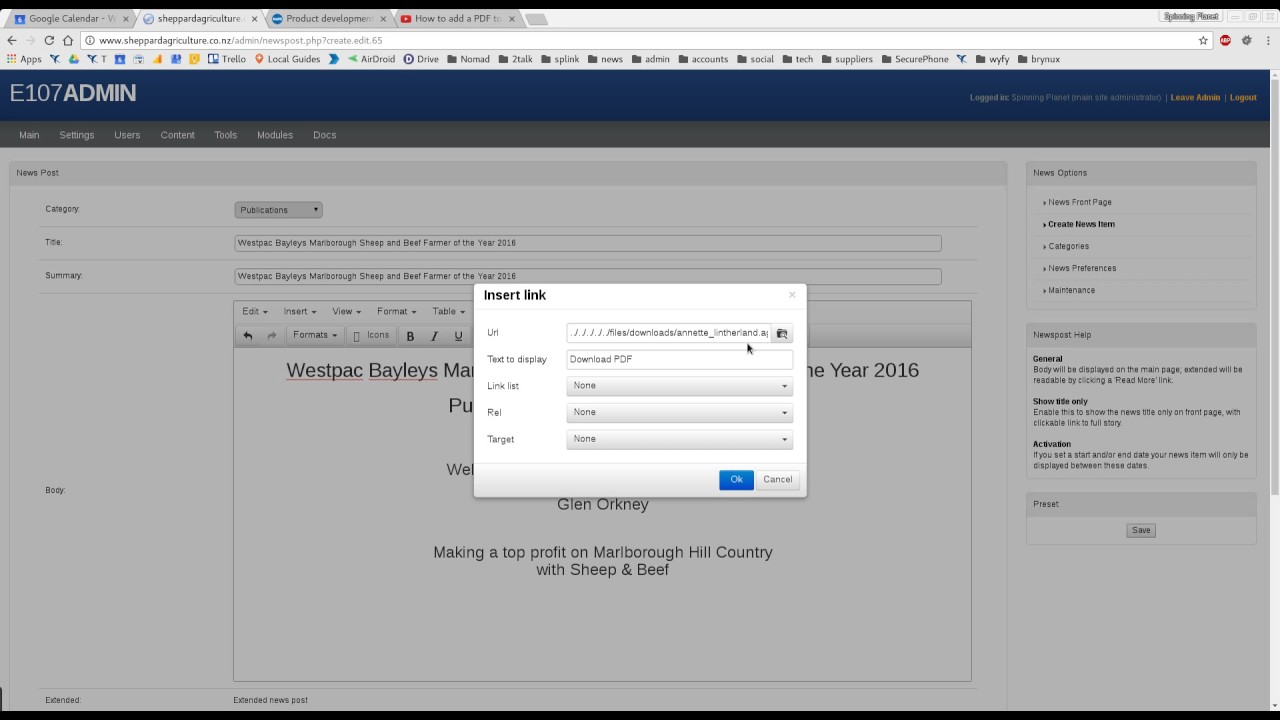Bookmark this page with the star icon
1280x720 pixels.
(x=1203, y=40)
